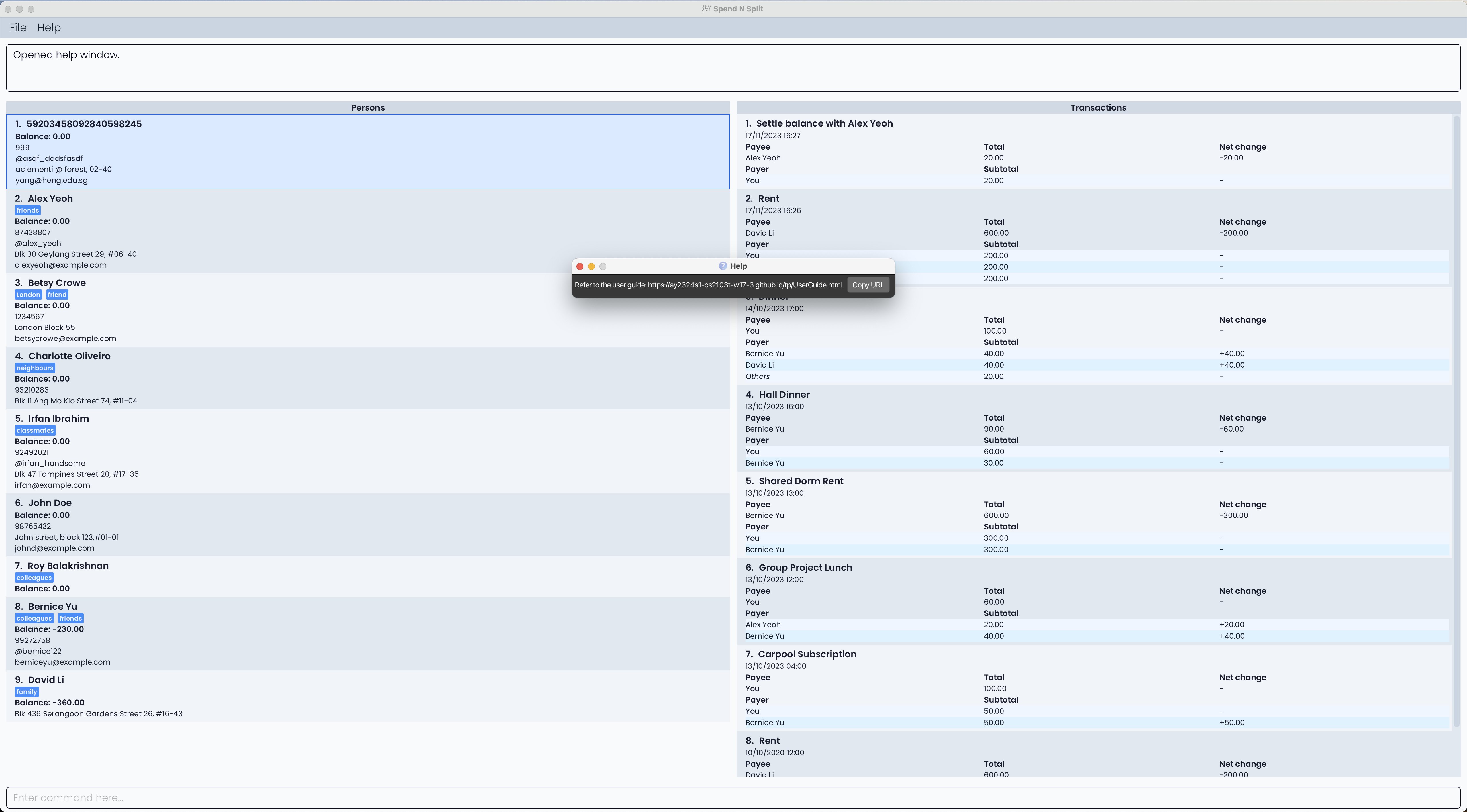
Task: Select transaction 'Settle balance with Alex Yeoh'
Action: tap(1094, 152)
